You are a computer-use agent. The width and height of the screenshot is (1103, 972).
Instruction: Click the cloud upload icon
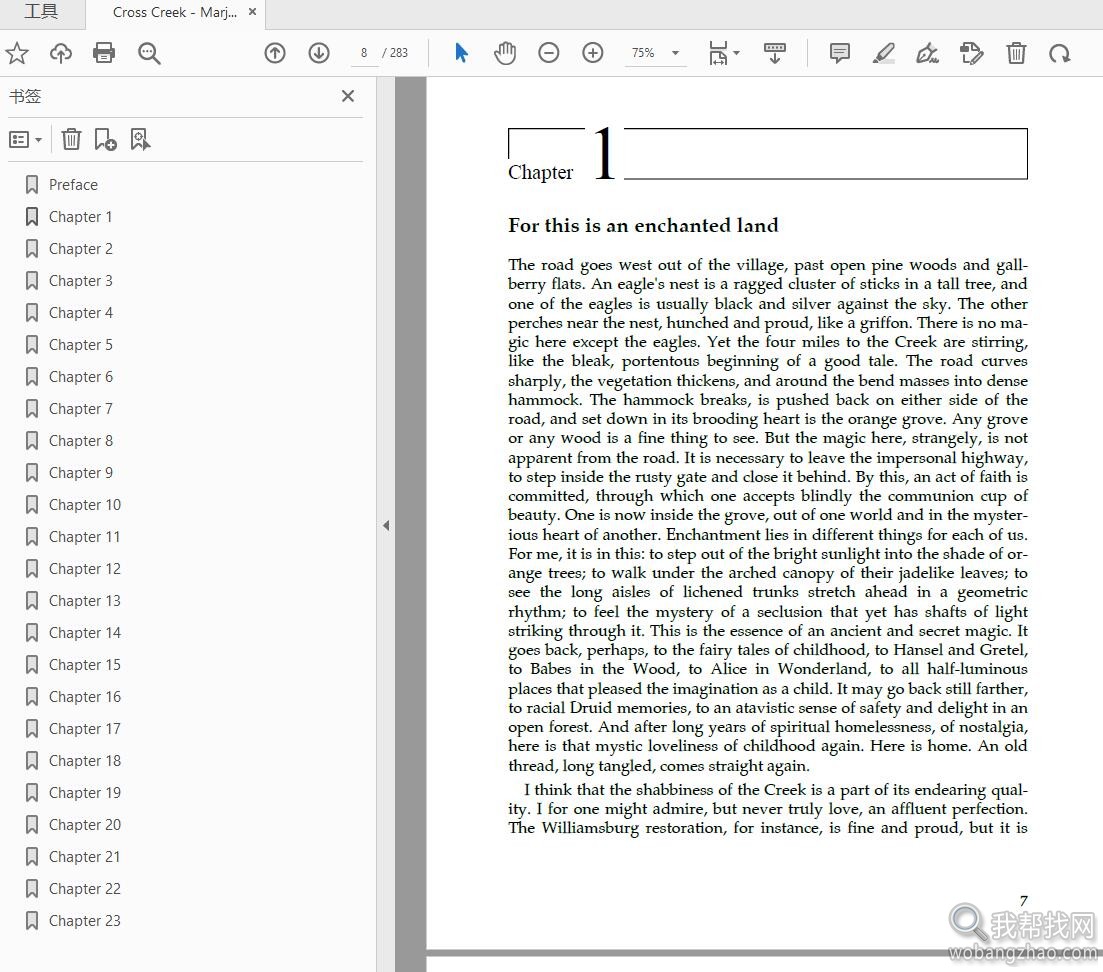pyautogui.click(x=60, y=53)
